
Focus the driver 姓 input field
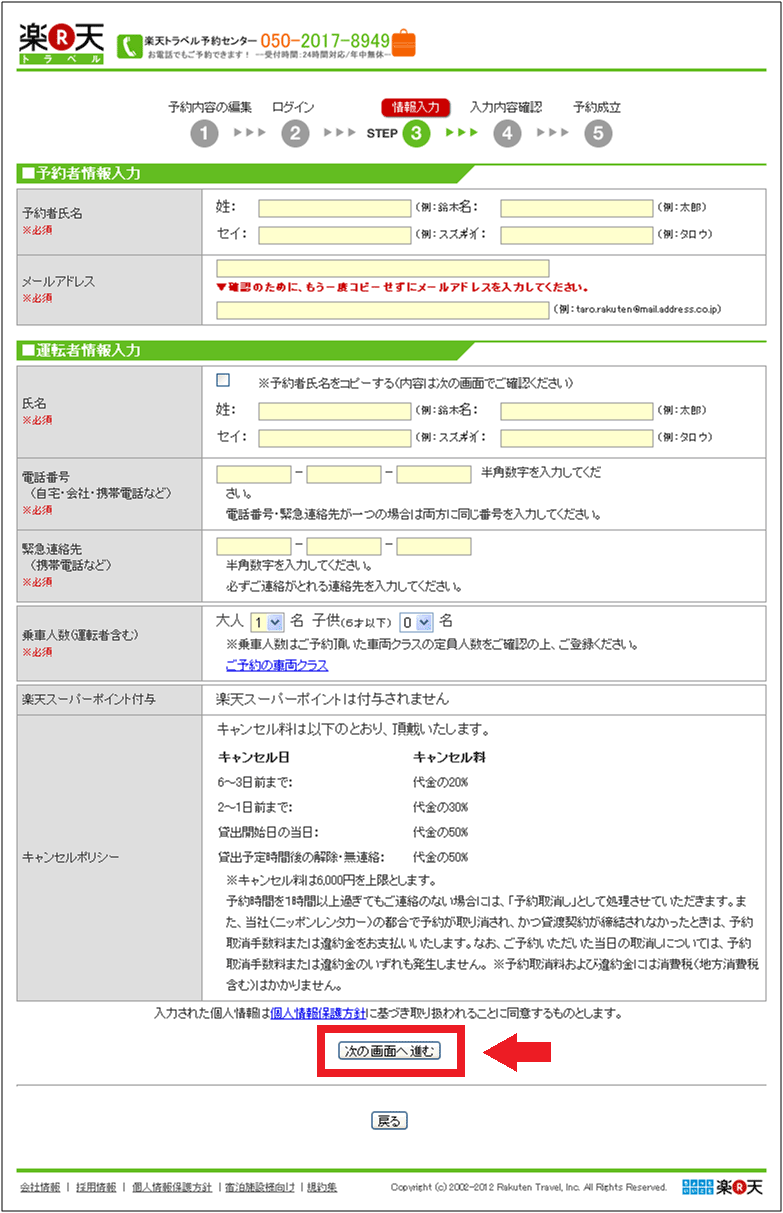click(334, 411)
